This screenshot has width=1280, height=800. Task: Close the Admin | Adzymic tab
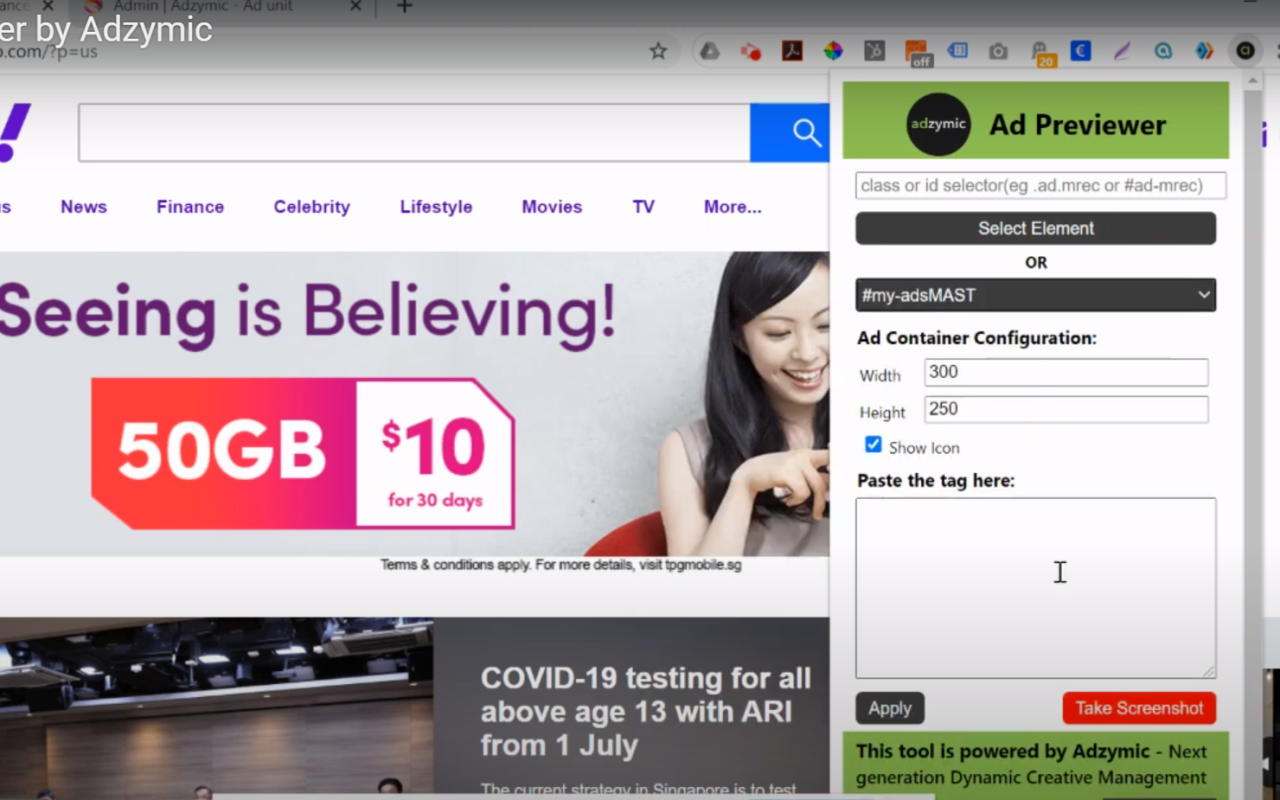tap(355, 7)
